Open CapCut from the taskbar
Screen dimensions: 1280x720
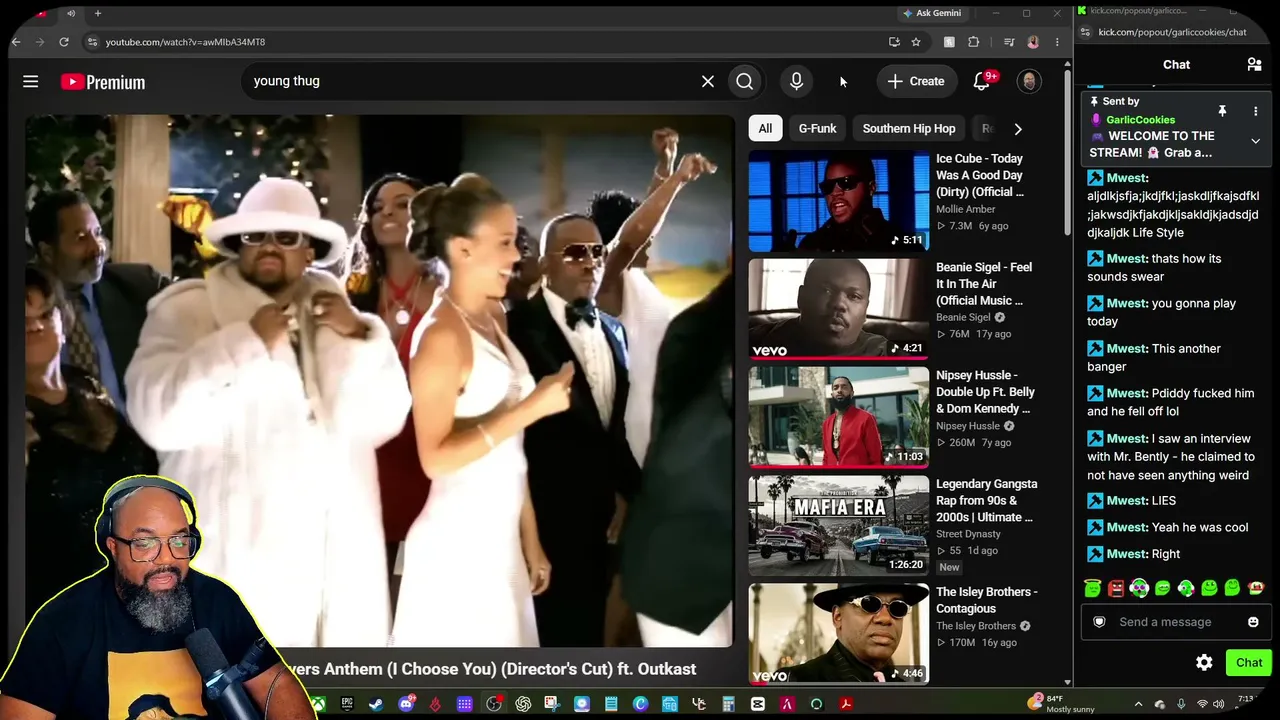click(x=758, y=704)
